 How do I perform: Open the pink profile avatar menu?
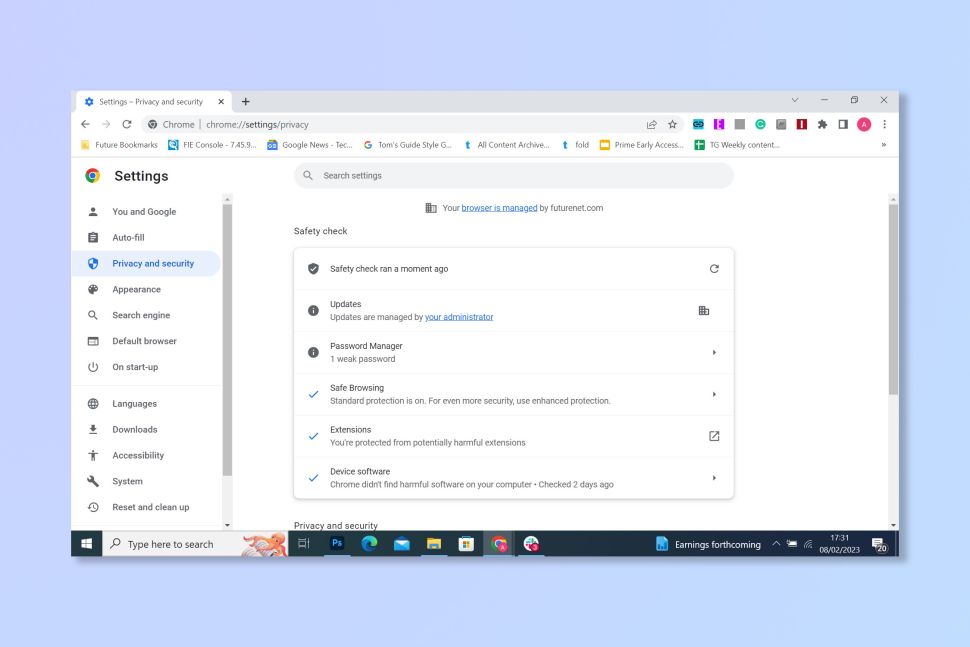coord(864,124)
